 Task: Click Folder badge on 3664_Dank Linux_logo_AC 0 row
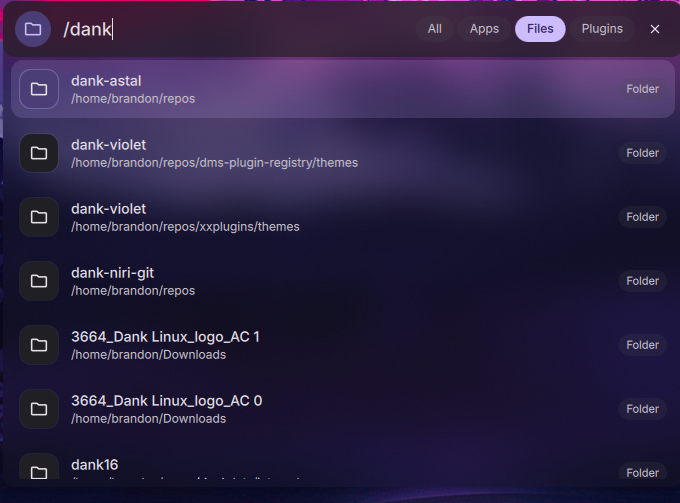click(642, 409)
